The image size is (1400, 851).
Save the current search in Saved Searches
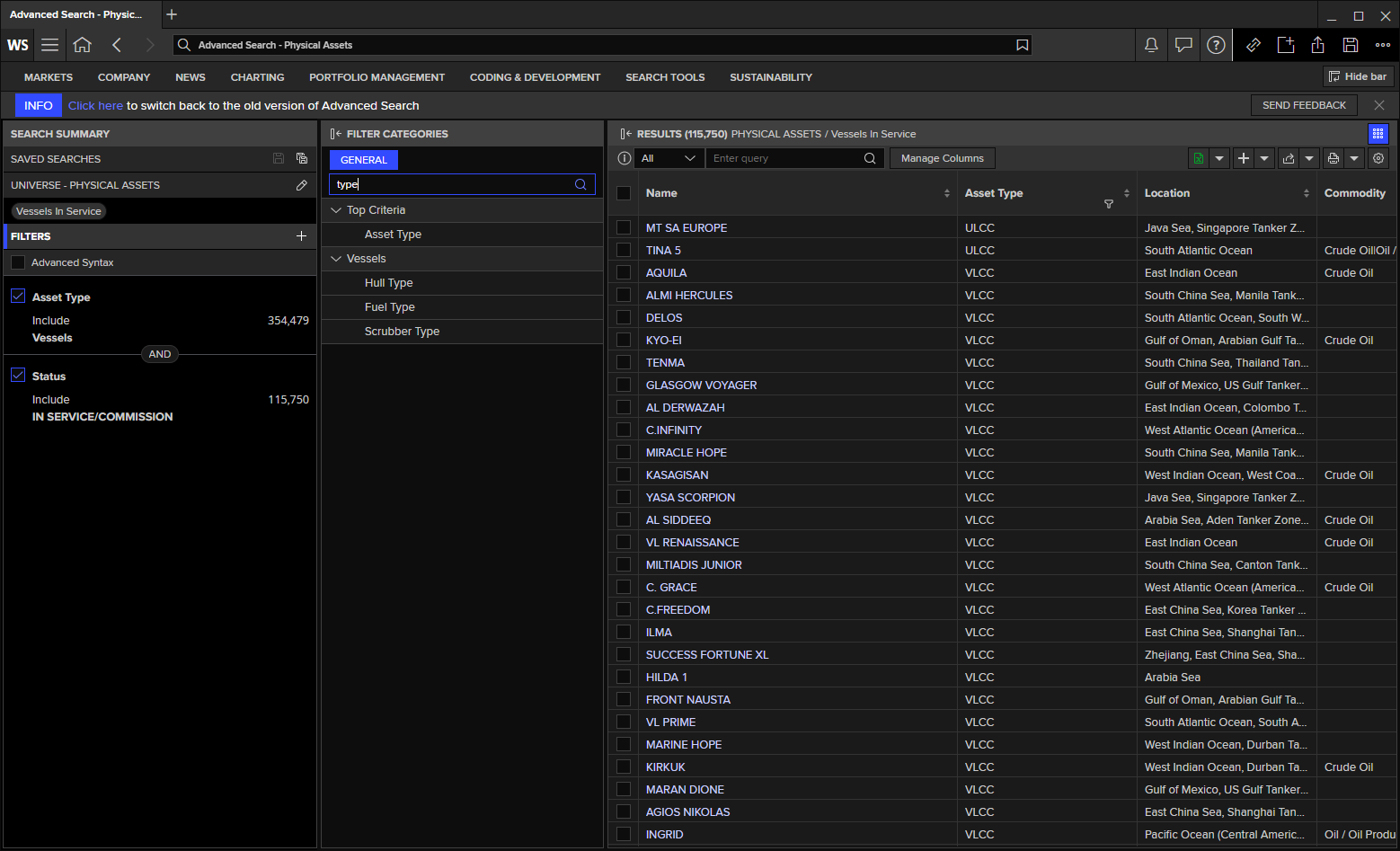coord(279,158)
